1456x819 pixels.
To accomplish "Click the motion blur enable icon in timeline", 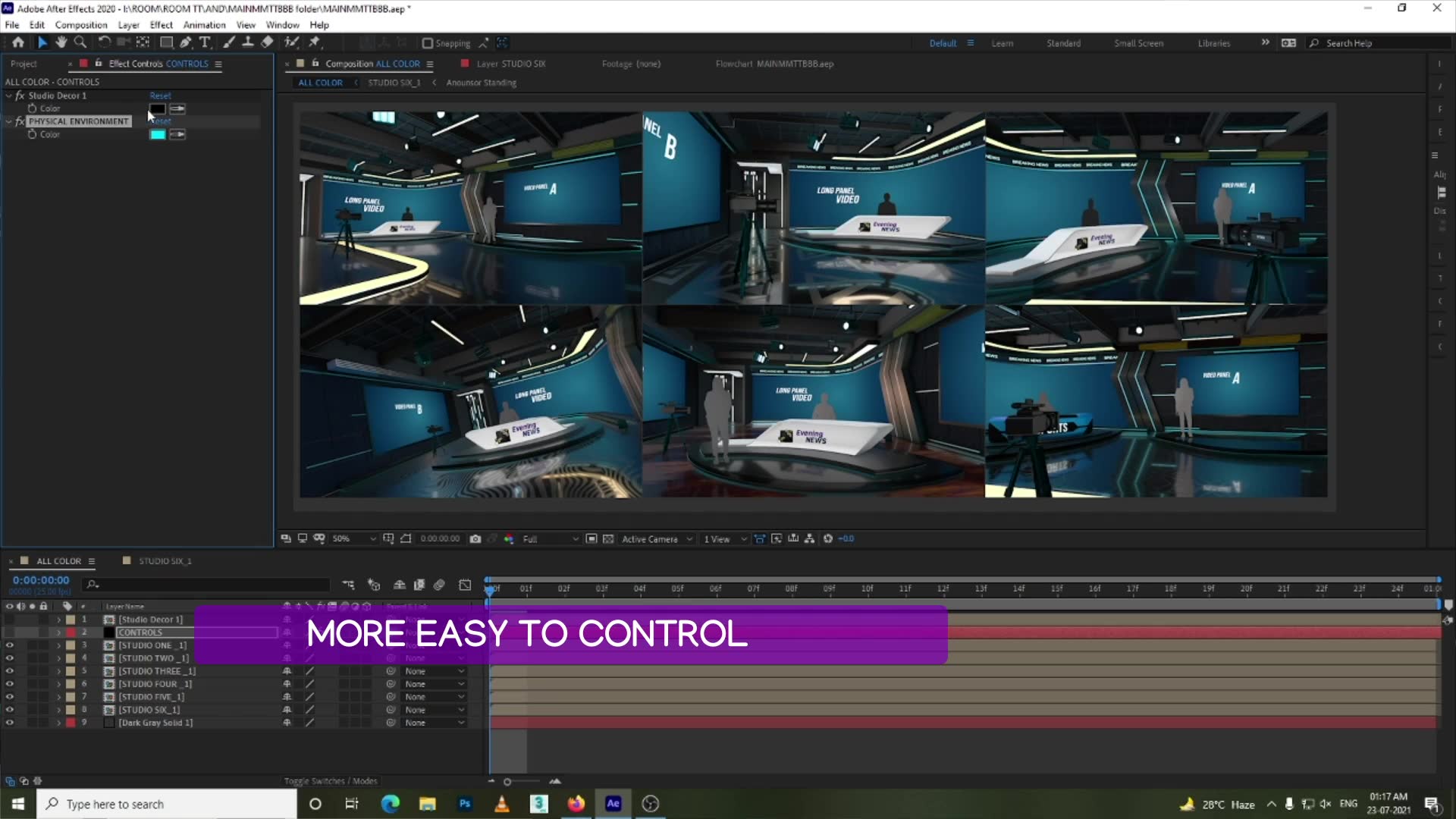I will (439, 585).
